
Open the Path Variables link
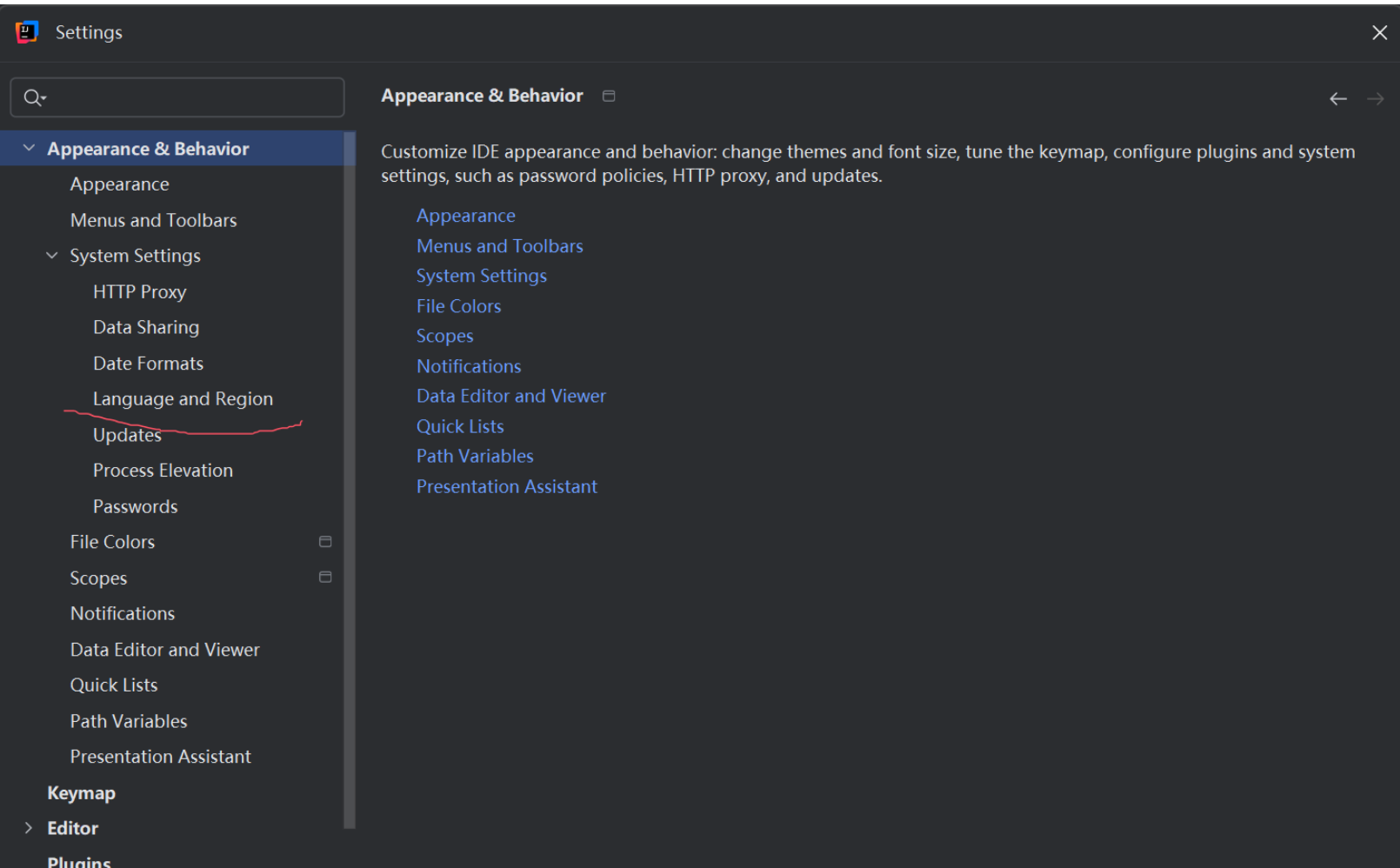(475, 457)
